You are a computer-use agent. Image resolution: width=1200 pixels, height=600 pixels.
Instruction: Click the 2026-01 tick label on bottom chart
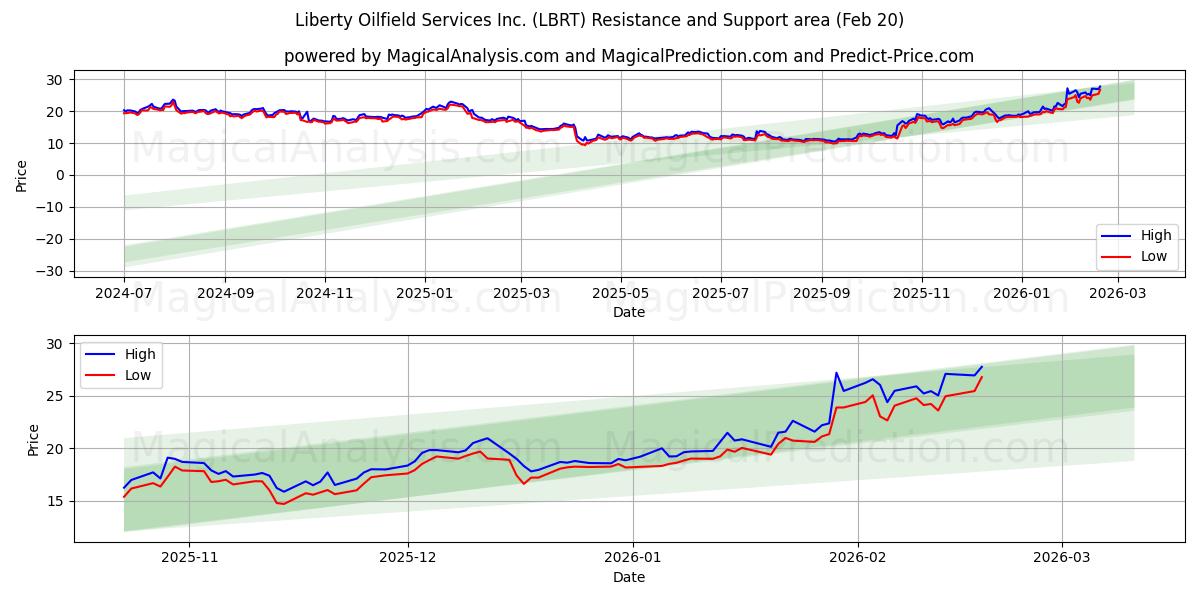(x=634, y=559)
